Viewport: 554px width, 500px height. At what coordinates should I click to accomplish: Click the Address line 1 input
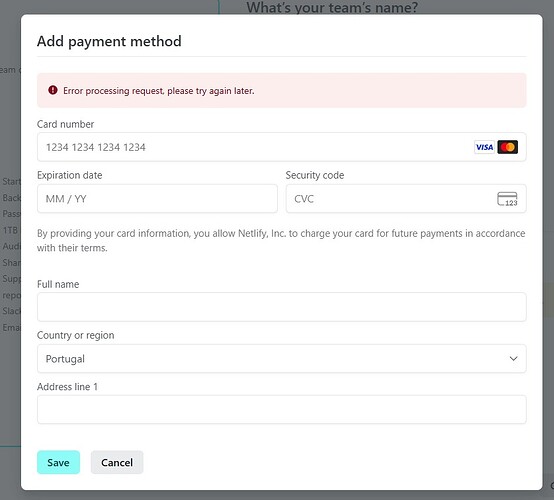tap(282, 410)
